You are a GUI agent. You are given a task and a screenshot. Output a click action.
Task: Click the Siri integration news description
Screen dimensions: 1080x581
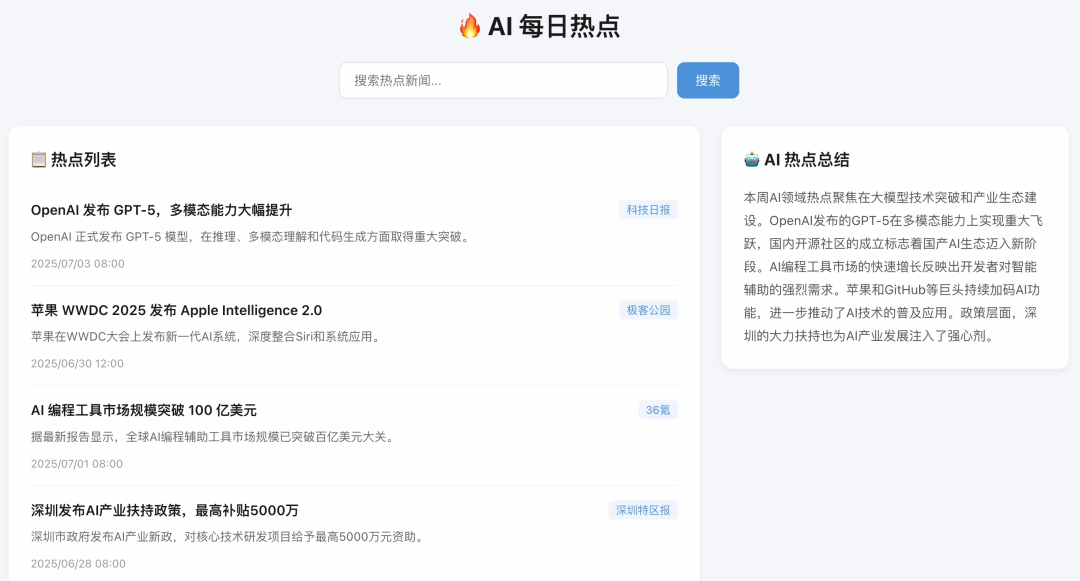tap(207, 337)
